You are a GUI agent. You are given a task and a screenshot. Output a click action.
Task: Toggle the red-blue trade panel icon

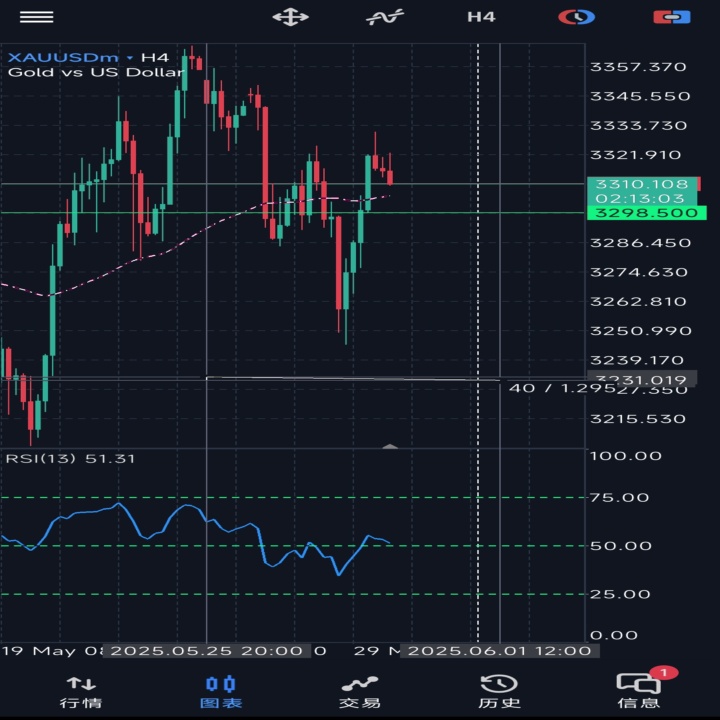[x=672, y=17]
